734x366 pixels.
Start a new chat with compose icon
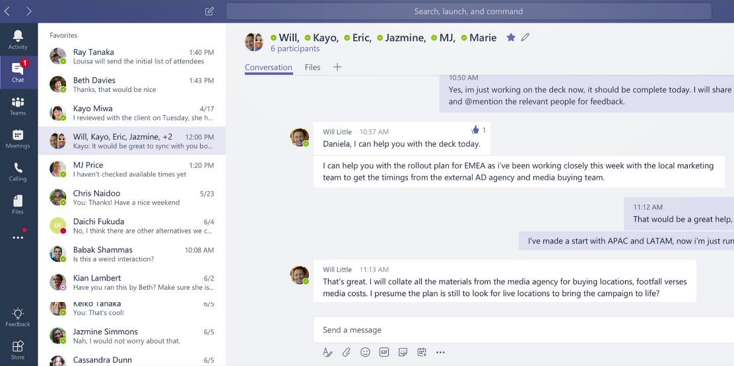click(209, 11)
